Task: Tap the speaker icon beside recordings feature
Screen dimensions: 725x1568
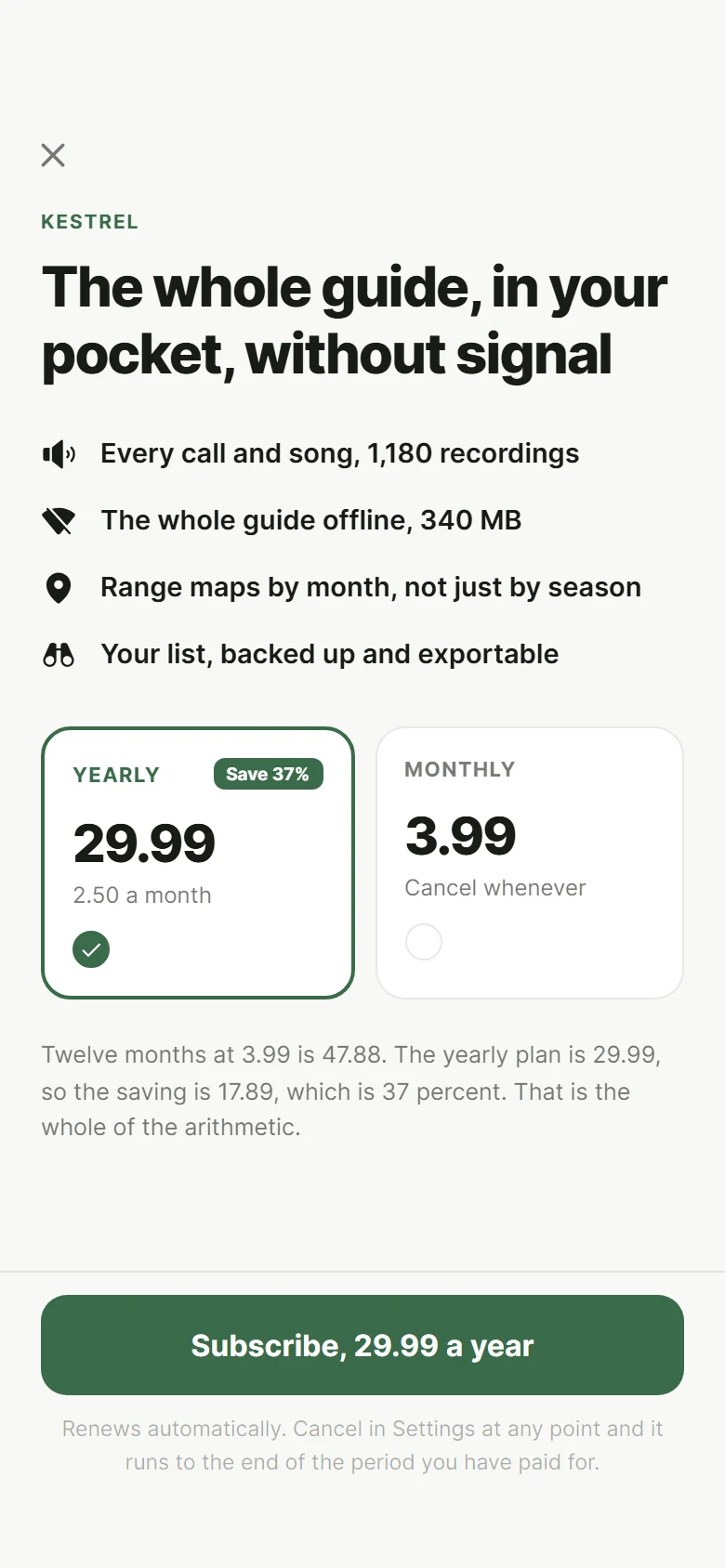Action: click(59, 454)
